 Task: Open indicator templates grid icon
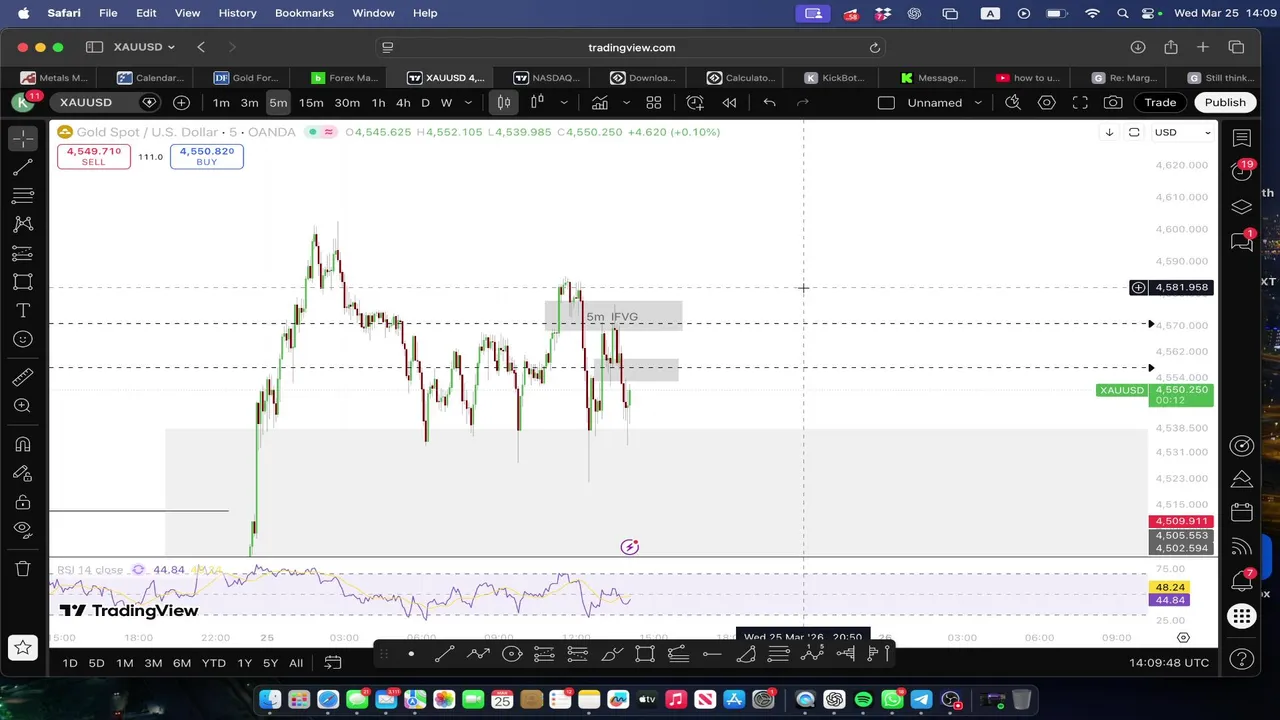(x=654, y=102)
